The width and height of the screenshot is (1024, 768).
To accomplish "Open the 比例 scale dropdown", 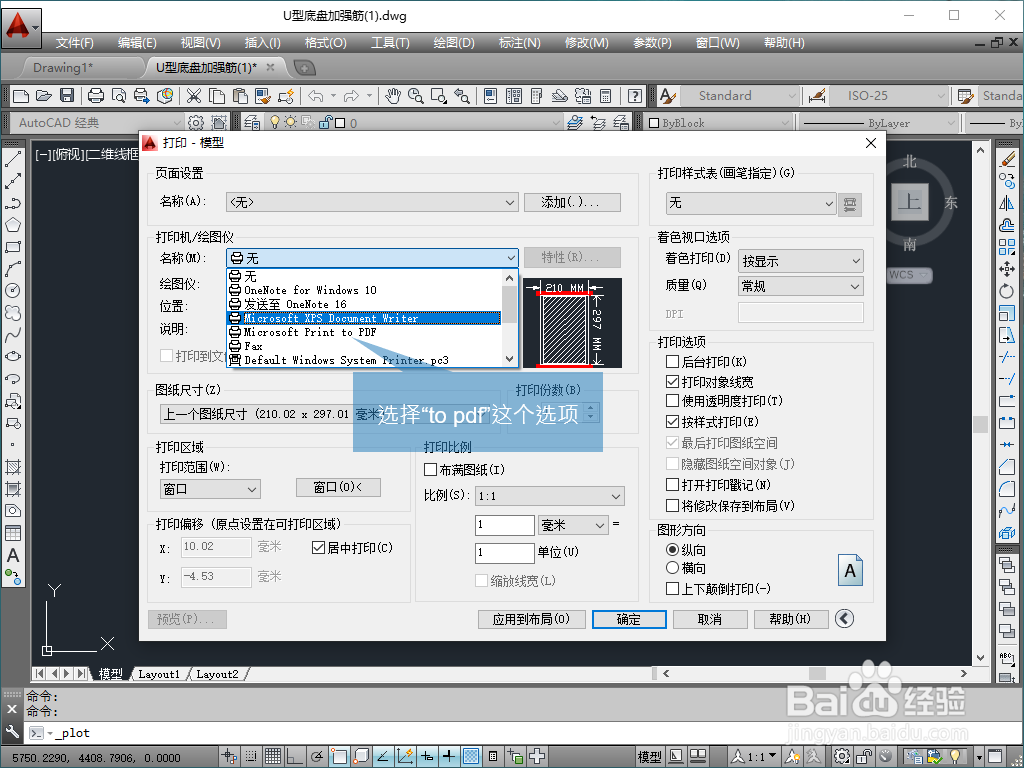I will point(550,496).
